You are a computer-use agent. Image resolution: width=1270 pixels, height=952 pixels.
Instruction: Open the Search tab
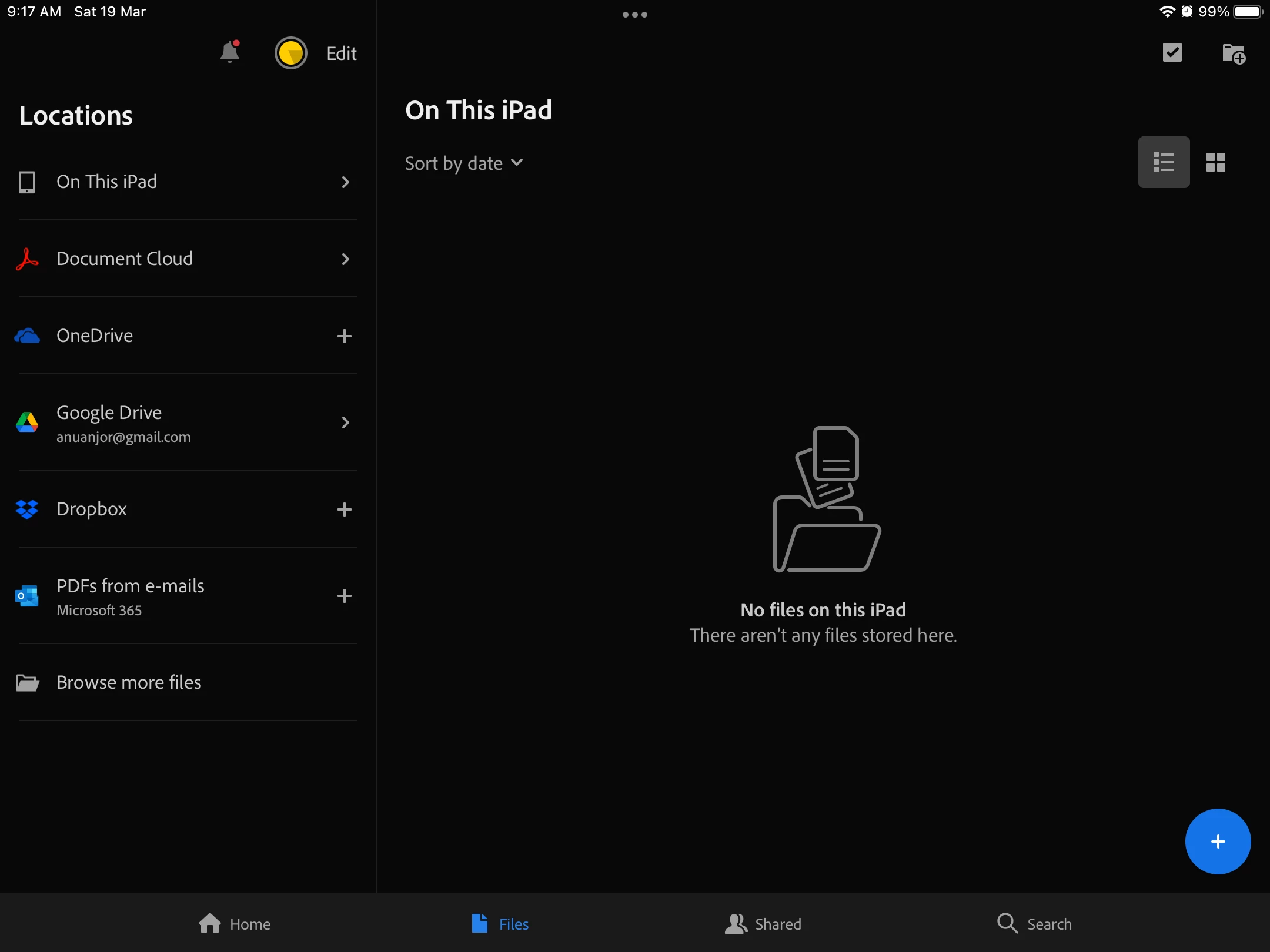pyautogui.click(x=1034, y=924)
